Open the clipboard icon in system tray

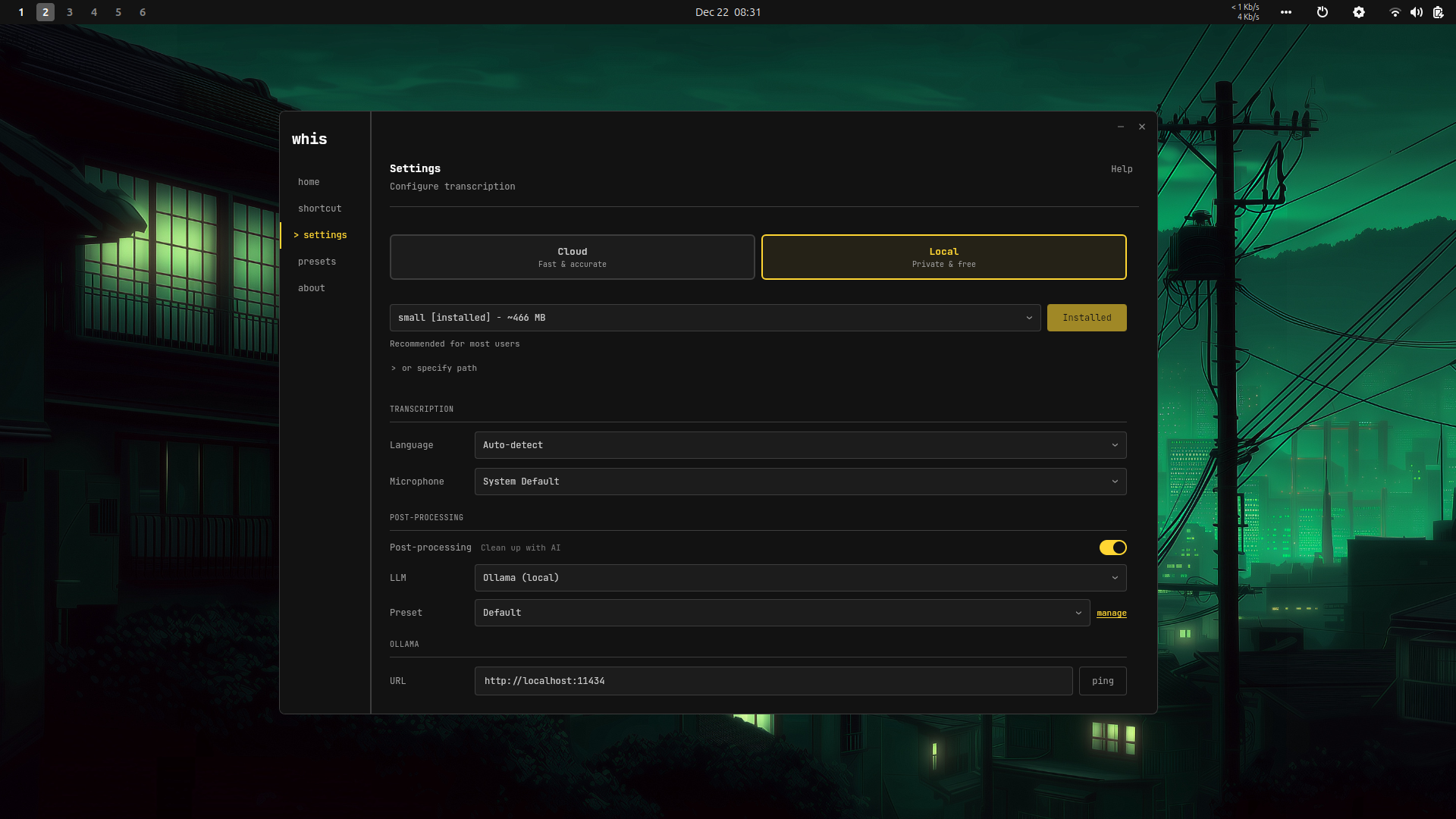(x=1438, y=12)
